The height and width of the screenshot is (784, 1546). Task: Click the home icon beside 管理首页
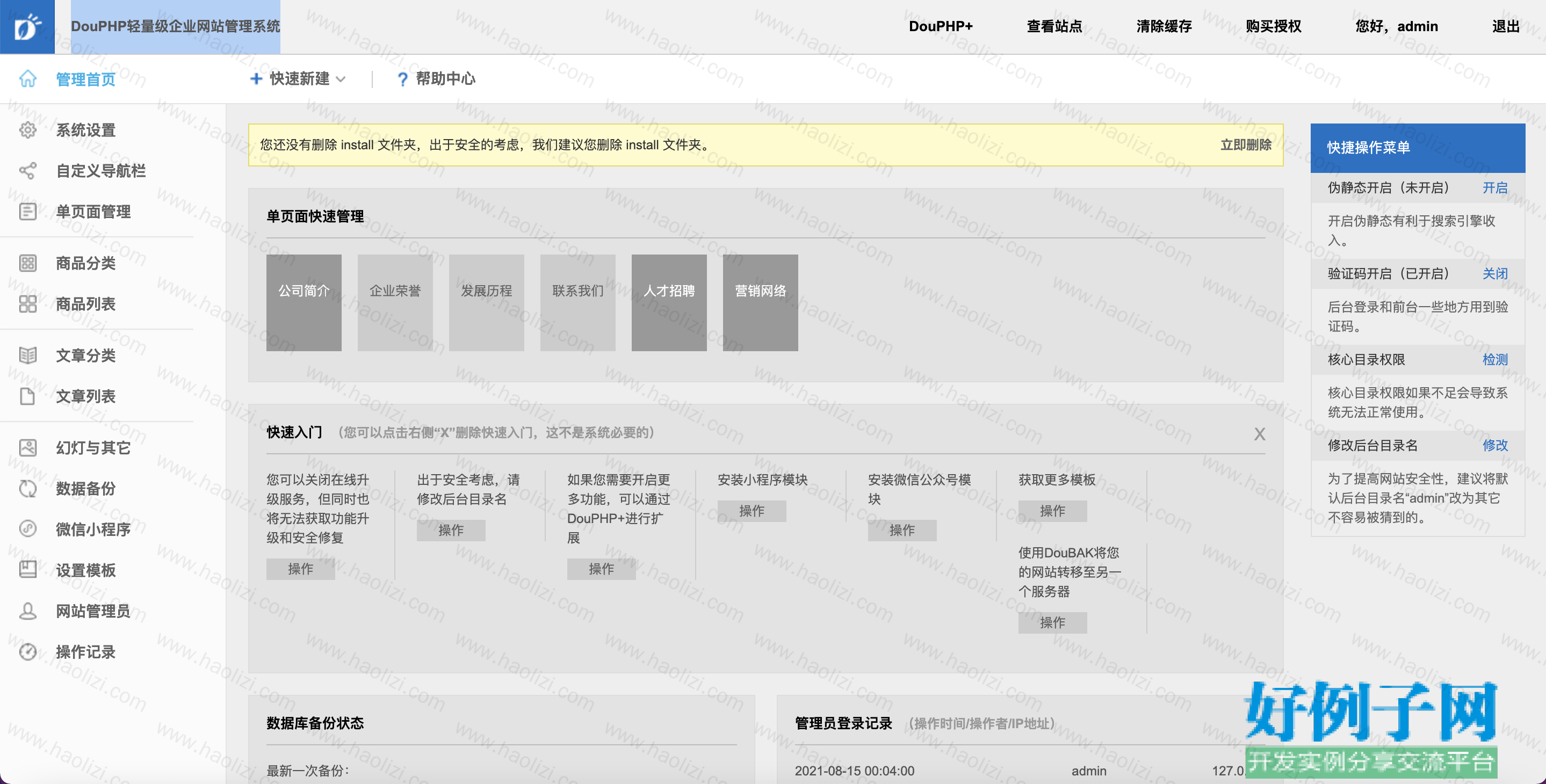tap(27, 78)
